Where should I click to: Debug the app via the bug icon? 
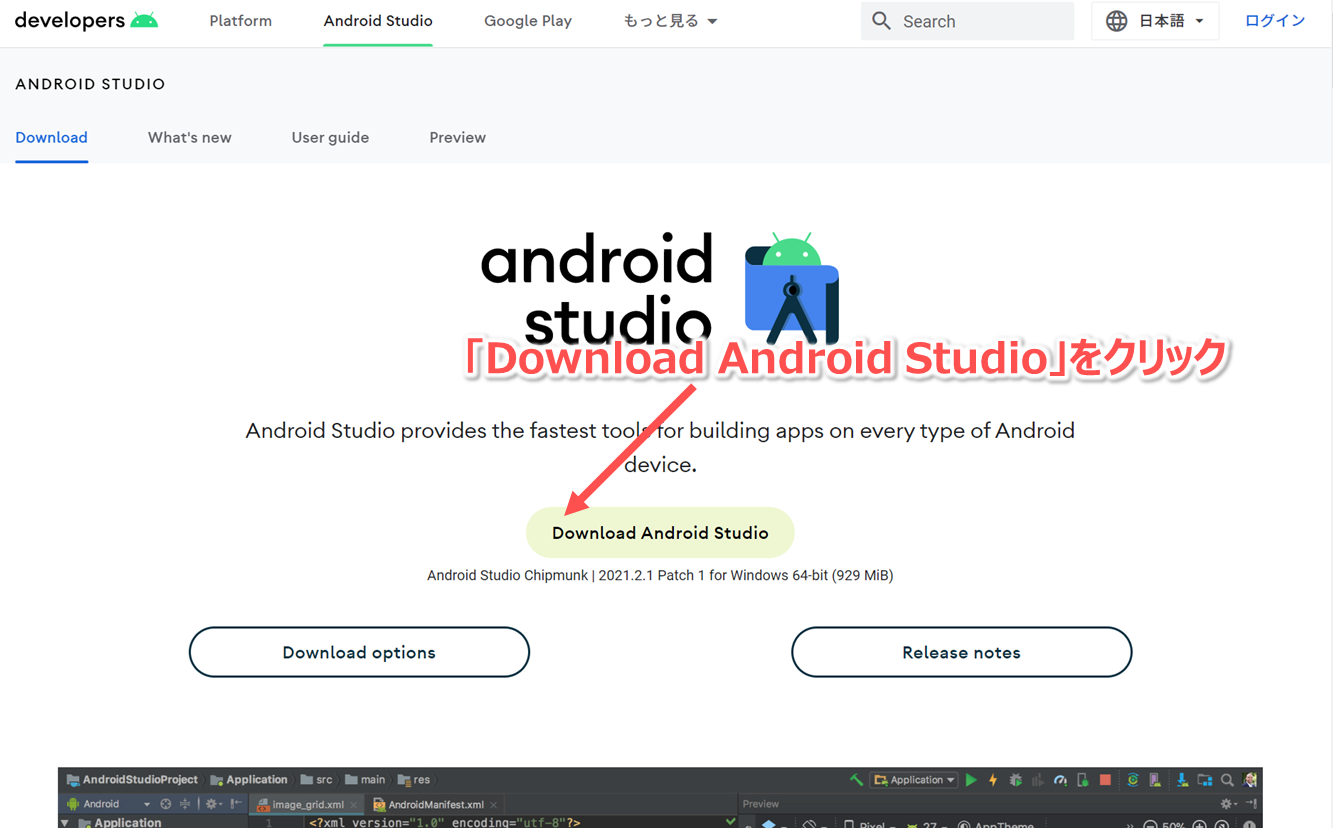pos(1017,779)
